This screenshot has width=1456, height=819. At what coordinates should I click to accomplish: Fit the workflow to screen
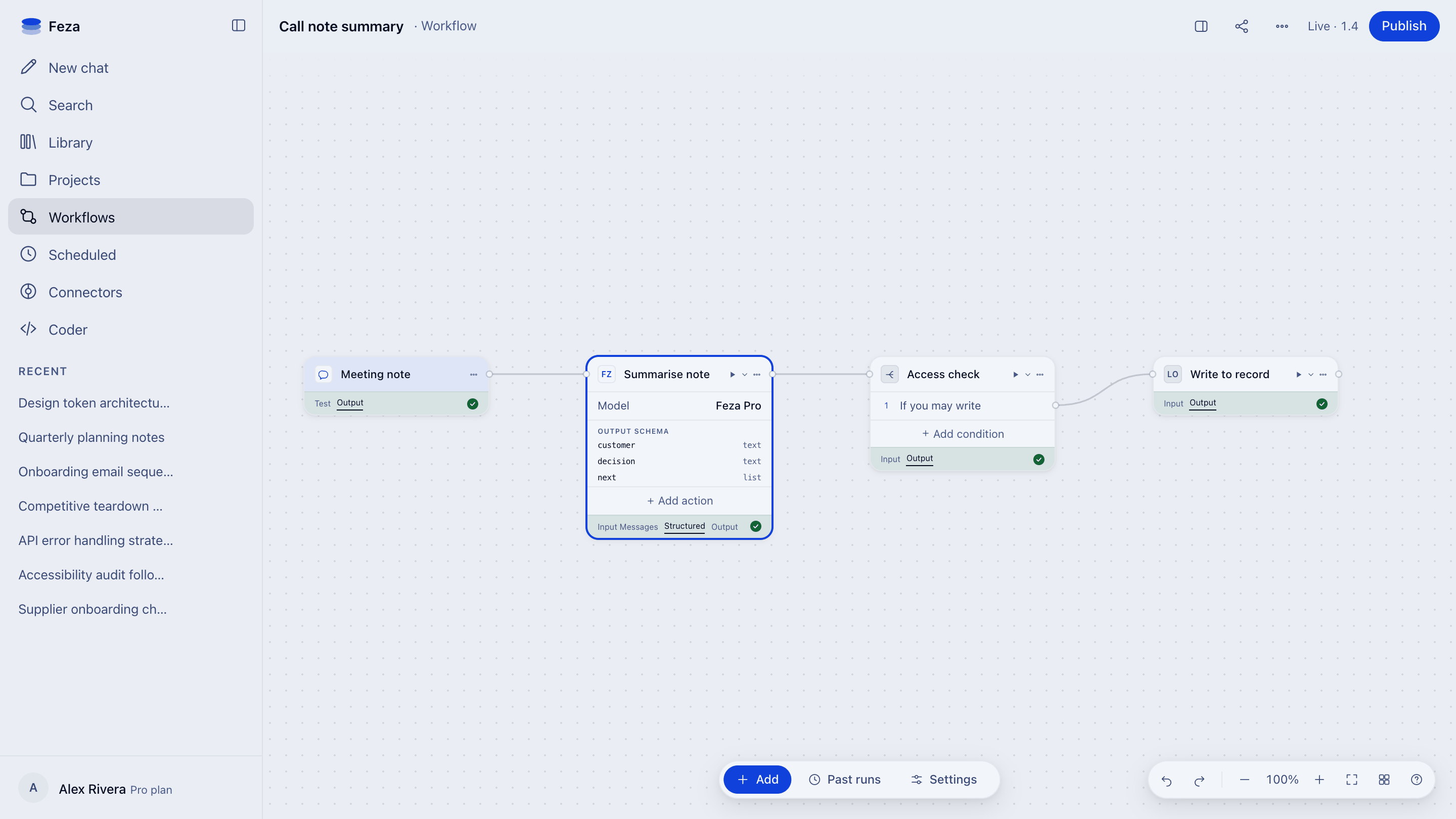point(1352,780)
